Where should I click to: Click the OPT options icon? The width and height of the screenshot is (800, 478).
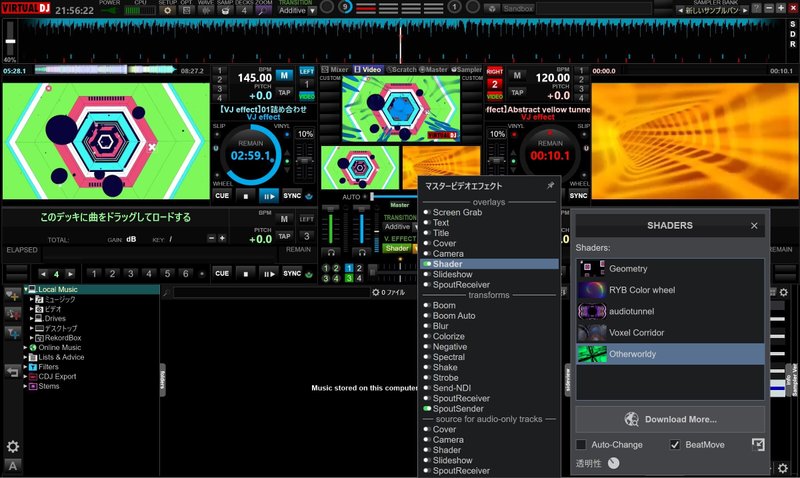tap(186, 10)
